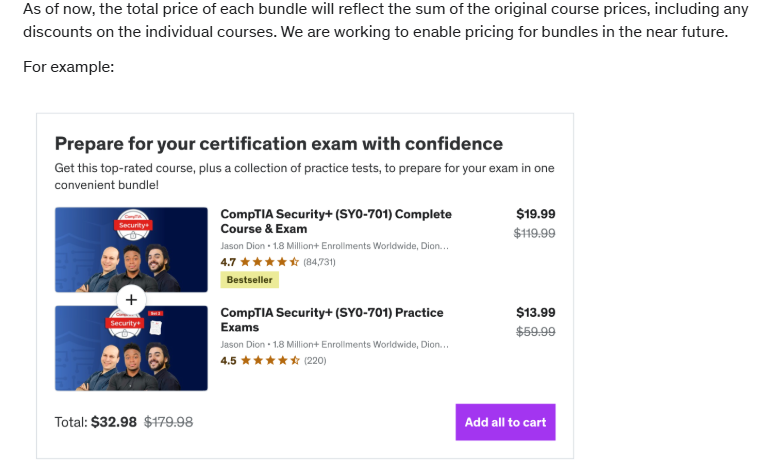Click the bundle heading about certification exam

click(x=278, y=143)
